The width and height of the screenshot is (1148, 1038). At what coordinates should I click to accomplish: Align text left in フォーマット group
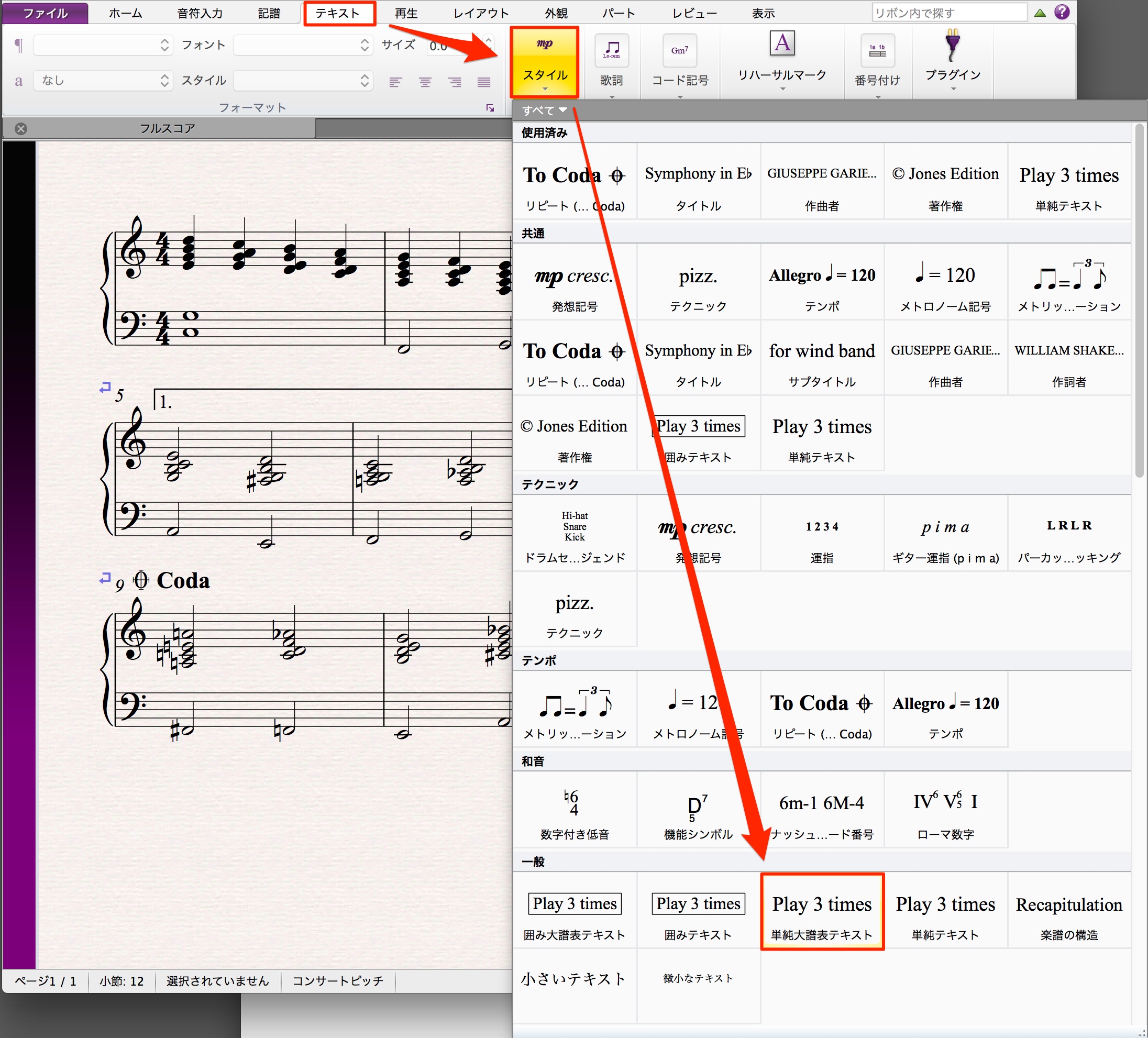[395, 82]
